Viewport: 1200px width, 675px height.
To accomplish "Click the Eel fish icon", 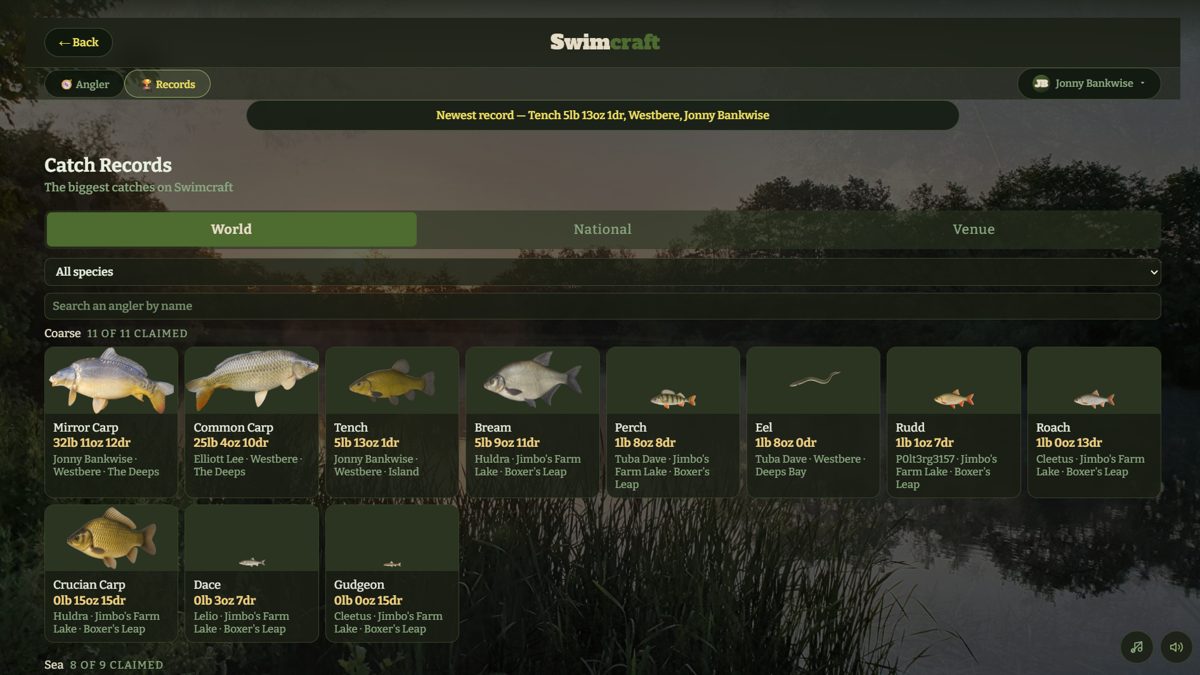I will [x=814, y=380].
